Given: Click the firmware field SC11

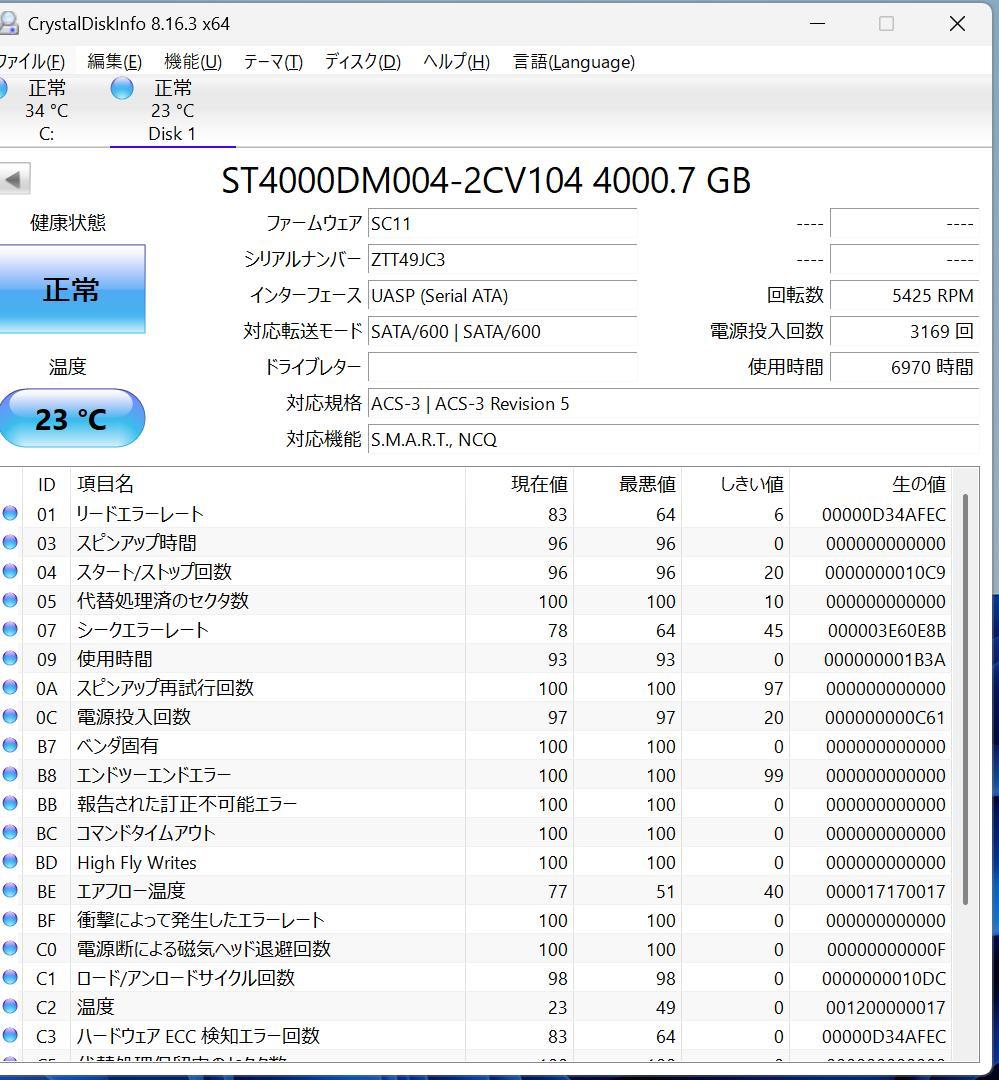Looking at the screenshot, I should (x=502, y=224).
